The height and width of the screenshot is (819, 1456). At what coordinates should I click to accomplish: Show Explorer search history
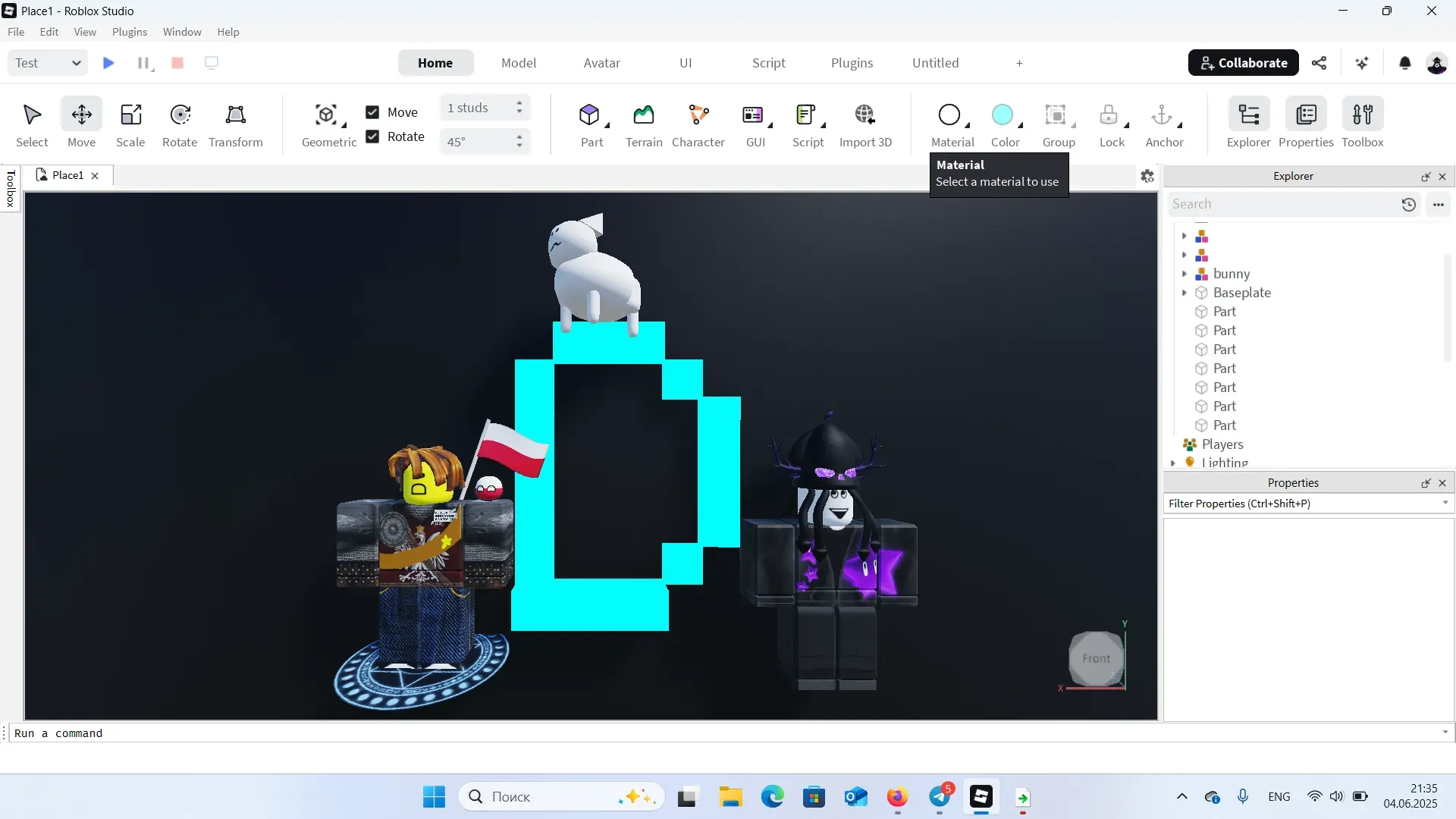coord(1409,204)
